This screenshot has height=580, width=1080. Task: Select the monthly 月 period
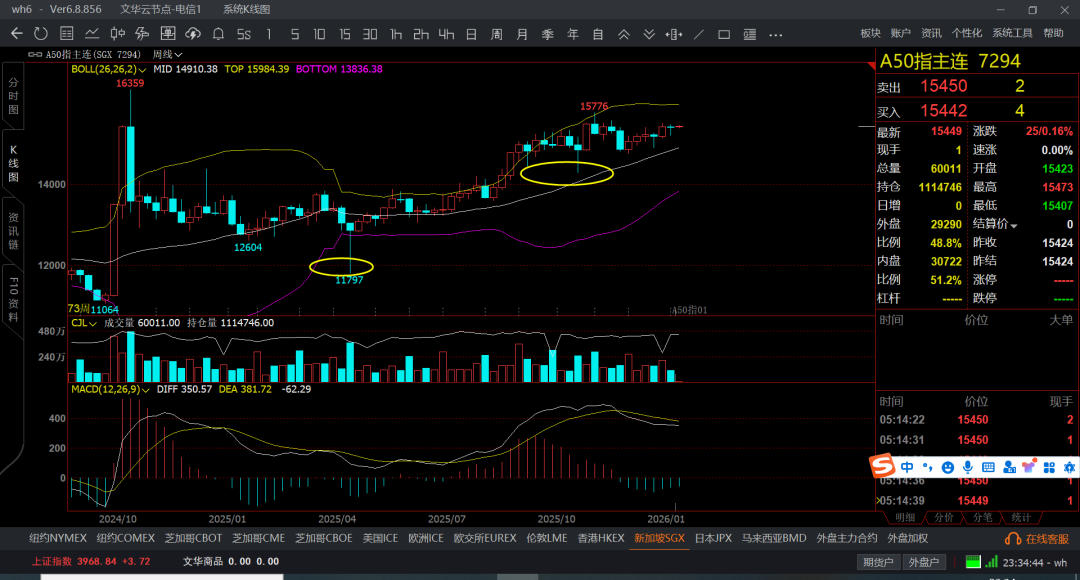point(522,34)
